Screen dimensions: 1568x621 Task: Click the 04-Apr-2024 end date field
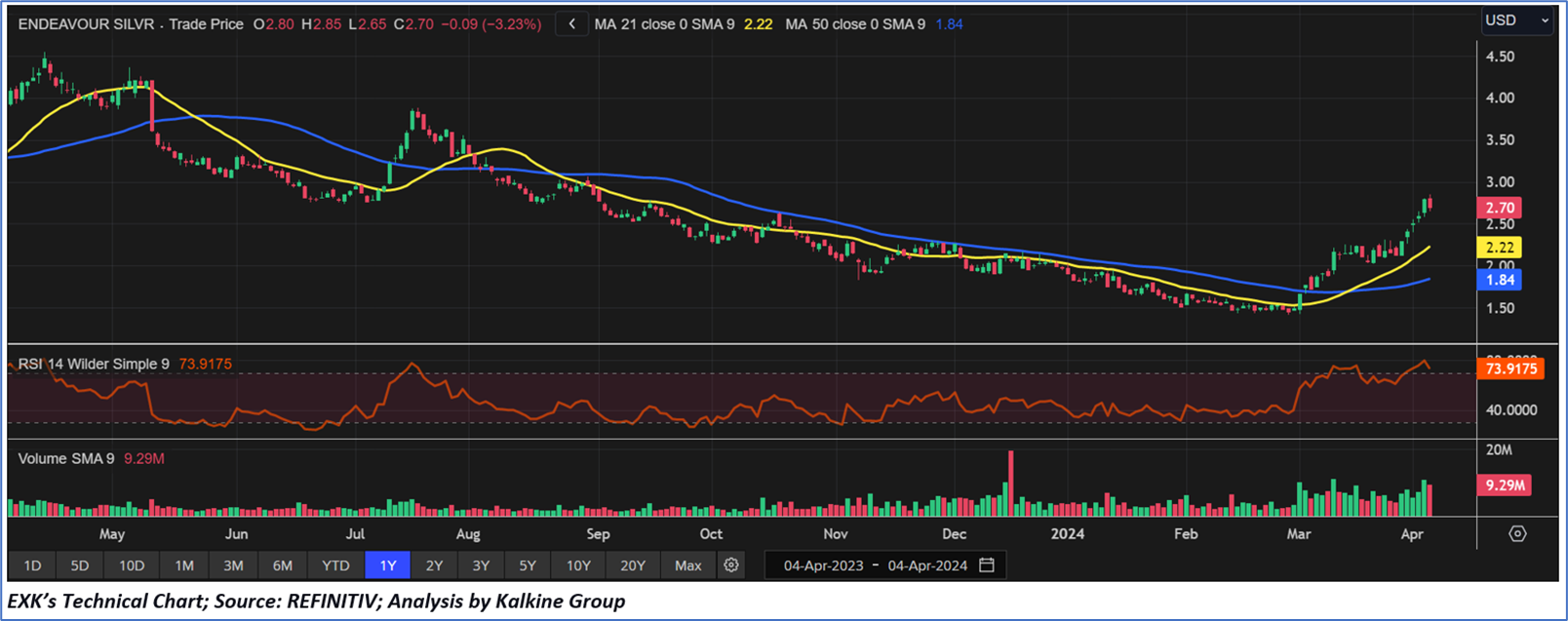(927, 565)
